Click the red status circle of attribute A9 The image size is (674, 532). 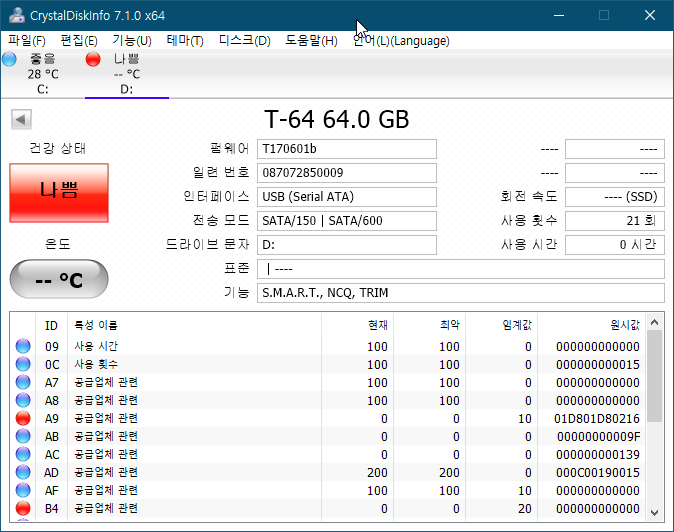[x=23, y=418]
